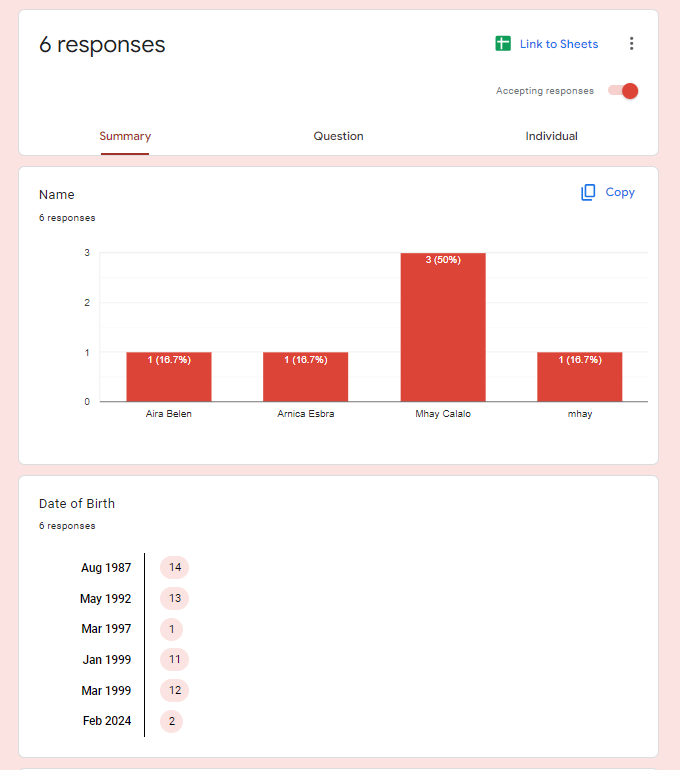Click the green Sheets icon

[503, 44]
